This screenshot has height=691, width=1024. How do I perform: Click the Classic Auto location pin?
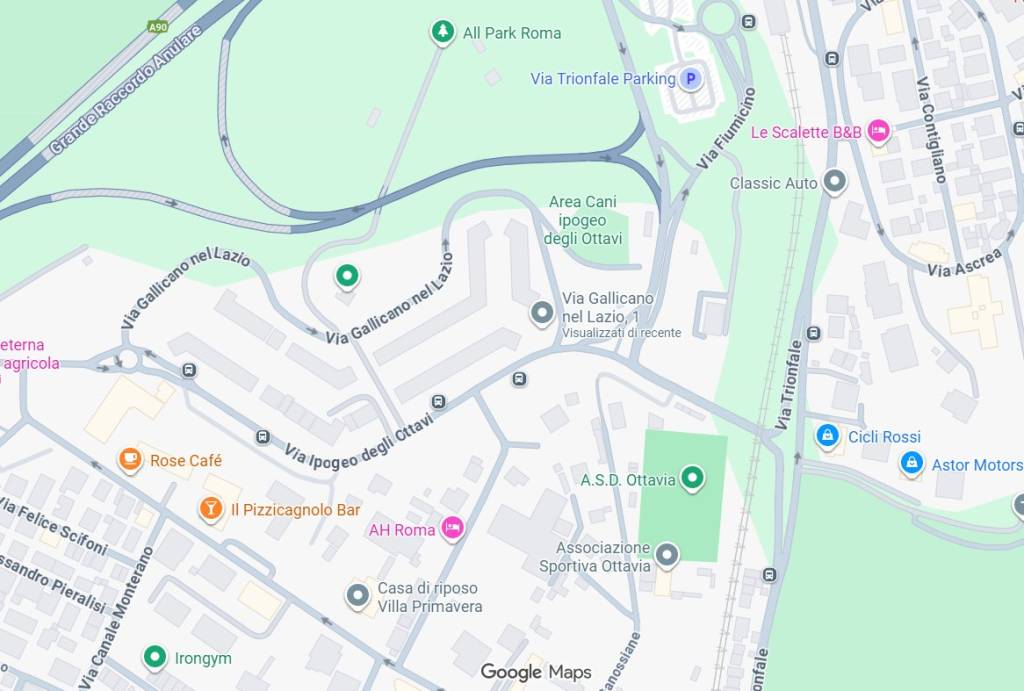(x=834, y=181)
